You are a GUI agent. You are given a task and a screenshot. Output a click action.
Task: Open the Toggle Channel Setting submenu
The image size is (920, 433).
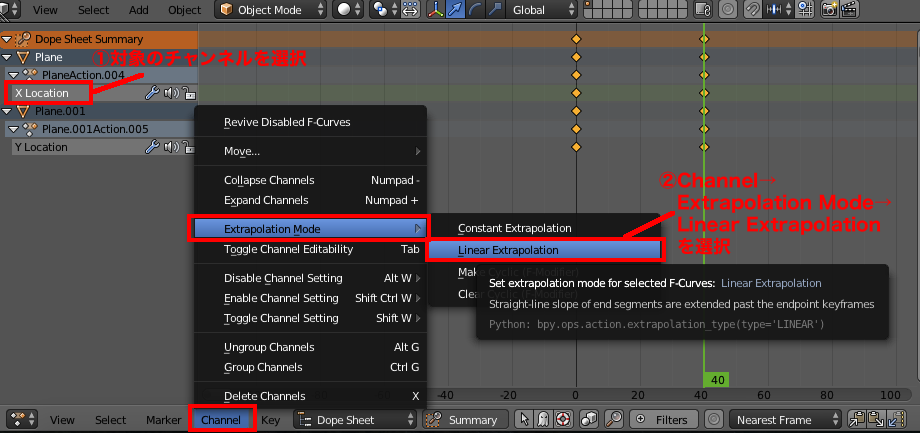[x=310, y=318]
